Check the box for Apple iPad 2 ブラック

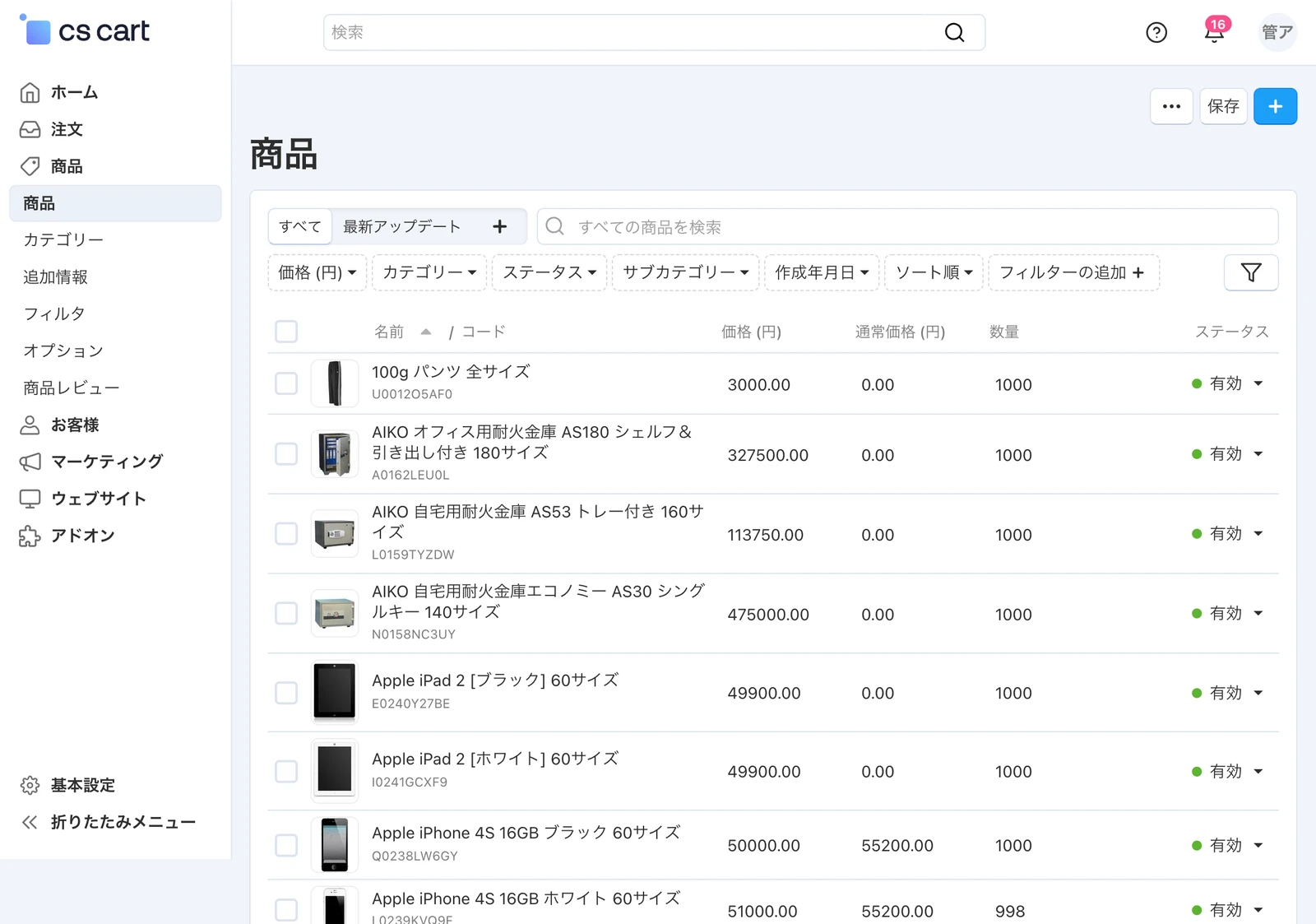point(286,693)
